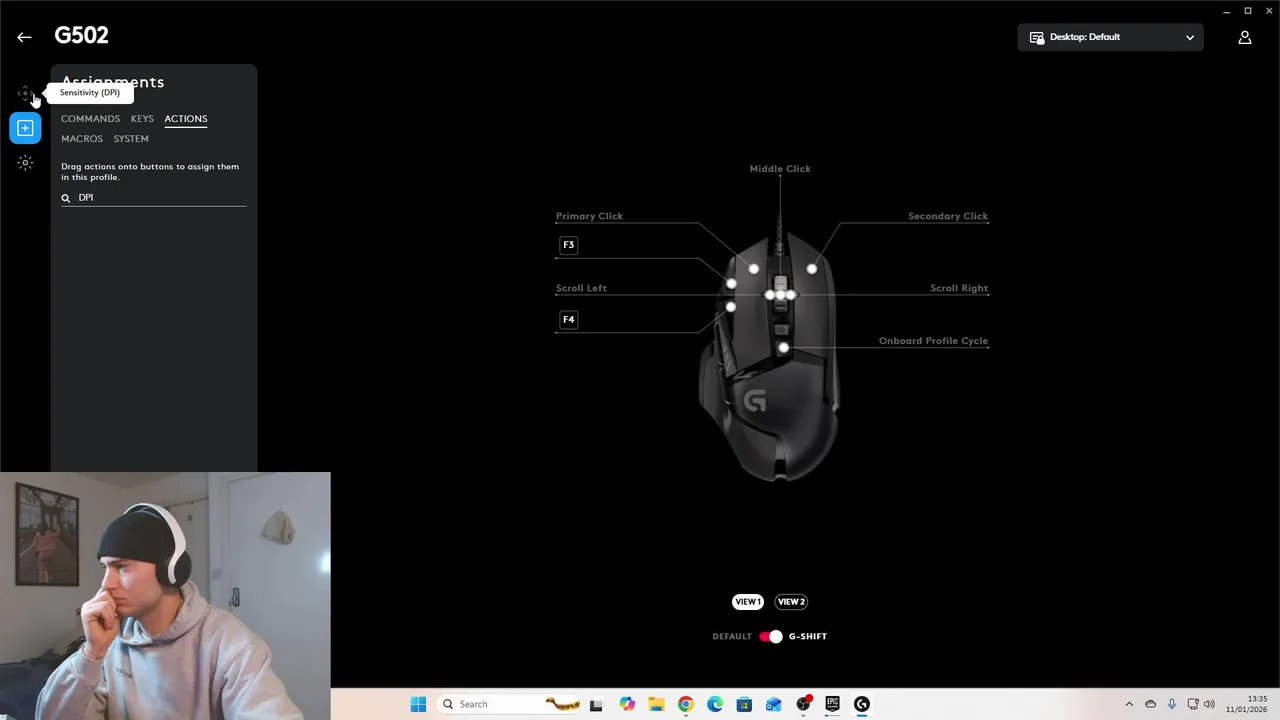Click the Secondary Click marker on mouse
Image resolution: width=1280 pixels, height=720 pixels.
(812, 269)
